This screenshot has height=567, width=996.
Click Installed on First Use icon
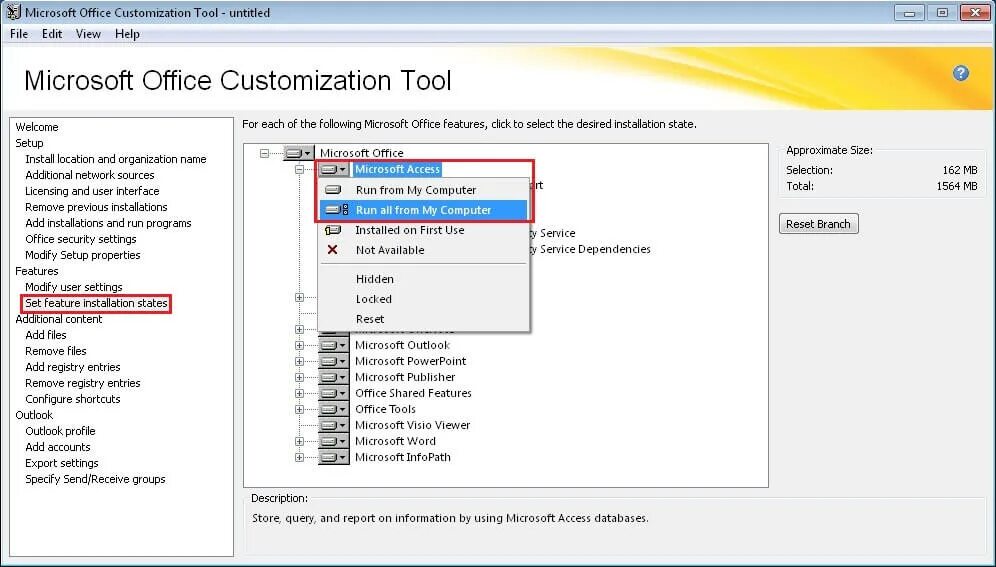pos(333,230)
